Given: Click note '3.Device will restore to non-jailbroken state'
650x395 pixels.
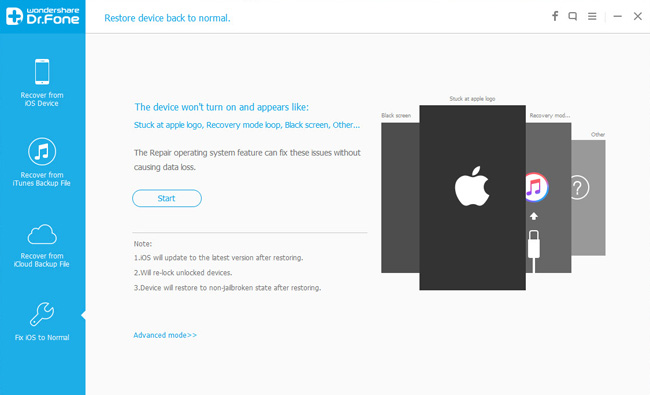Looking at the screenshot, I should tap(227, 287).
